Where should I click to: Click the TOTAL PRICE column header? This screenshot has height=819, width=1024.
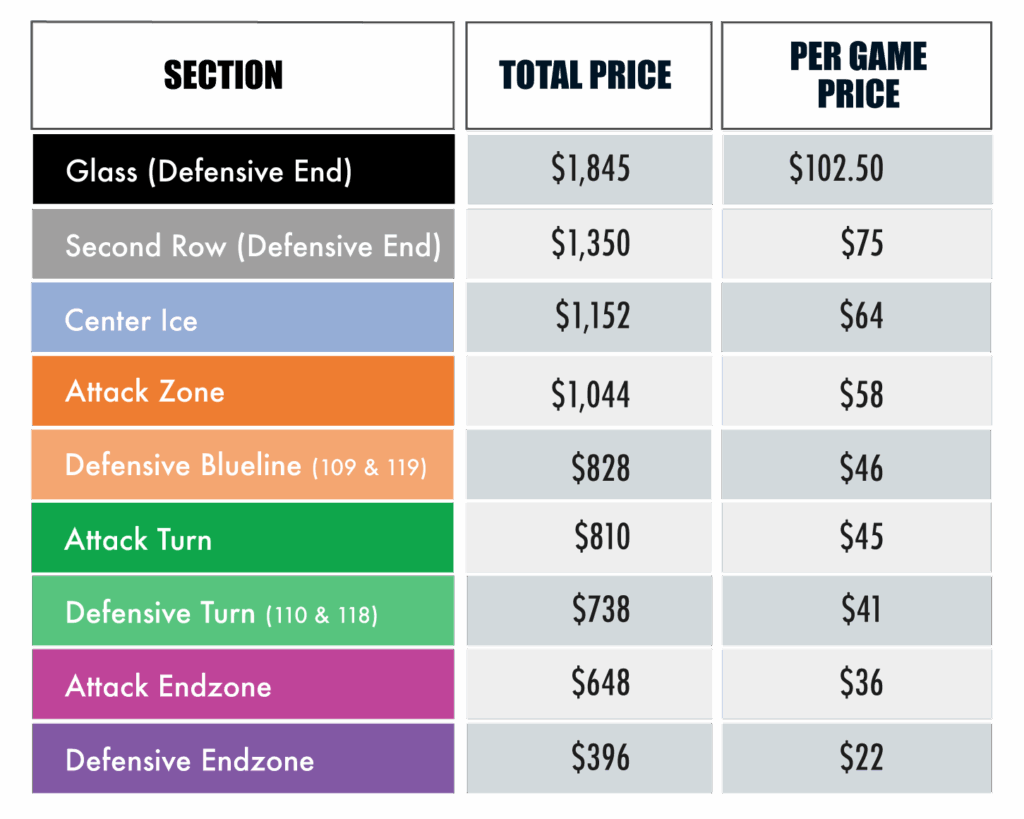588,76
